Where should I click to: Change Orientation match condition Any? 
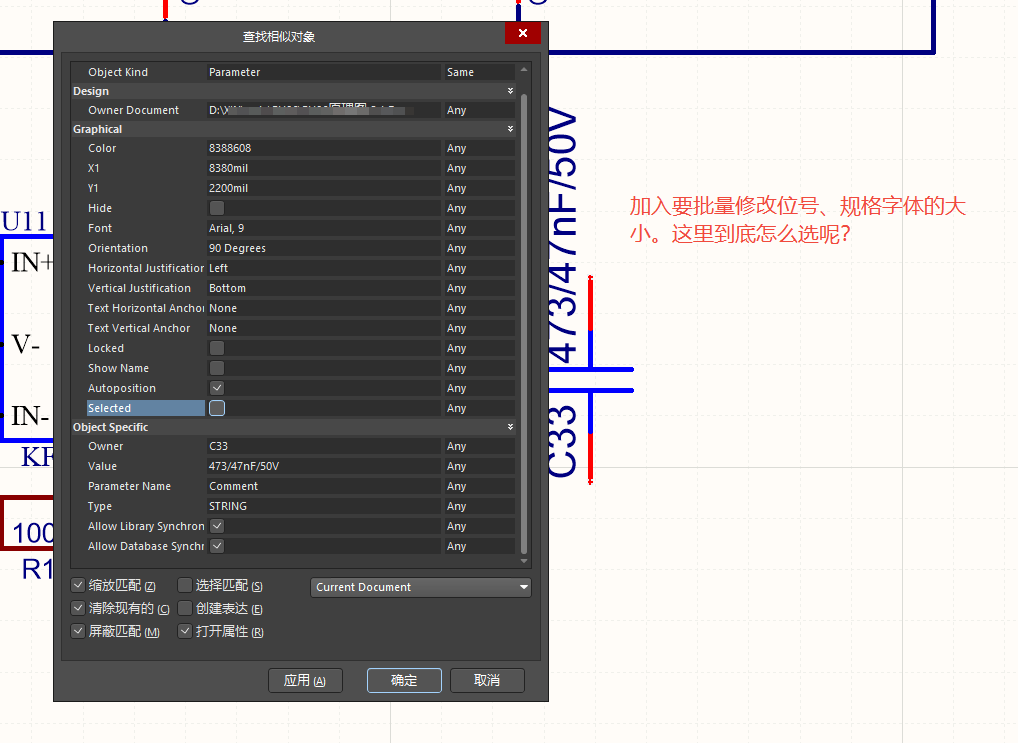click(479, 248)
